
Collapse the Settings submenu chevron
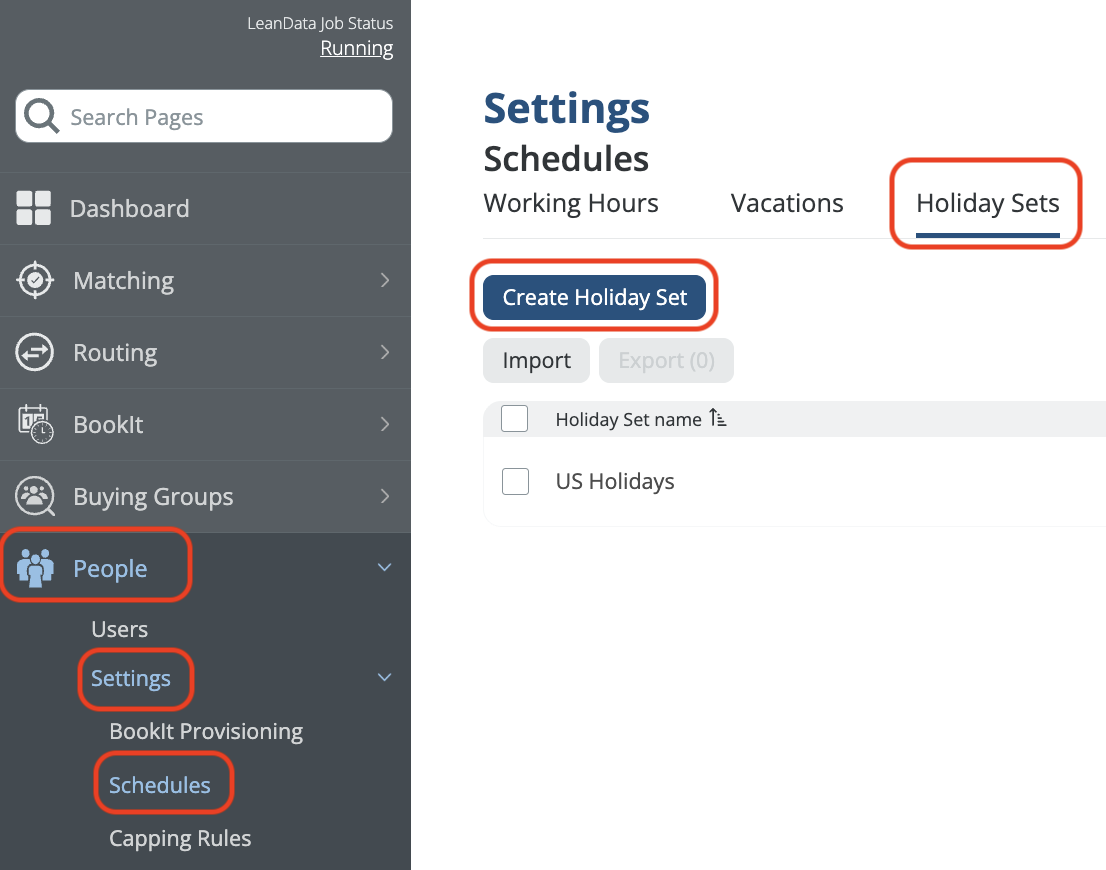385,678
